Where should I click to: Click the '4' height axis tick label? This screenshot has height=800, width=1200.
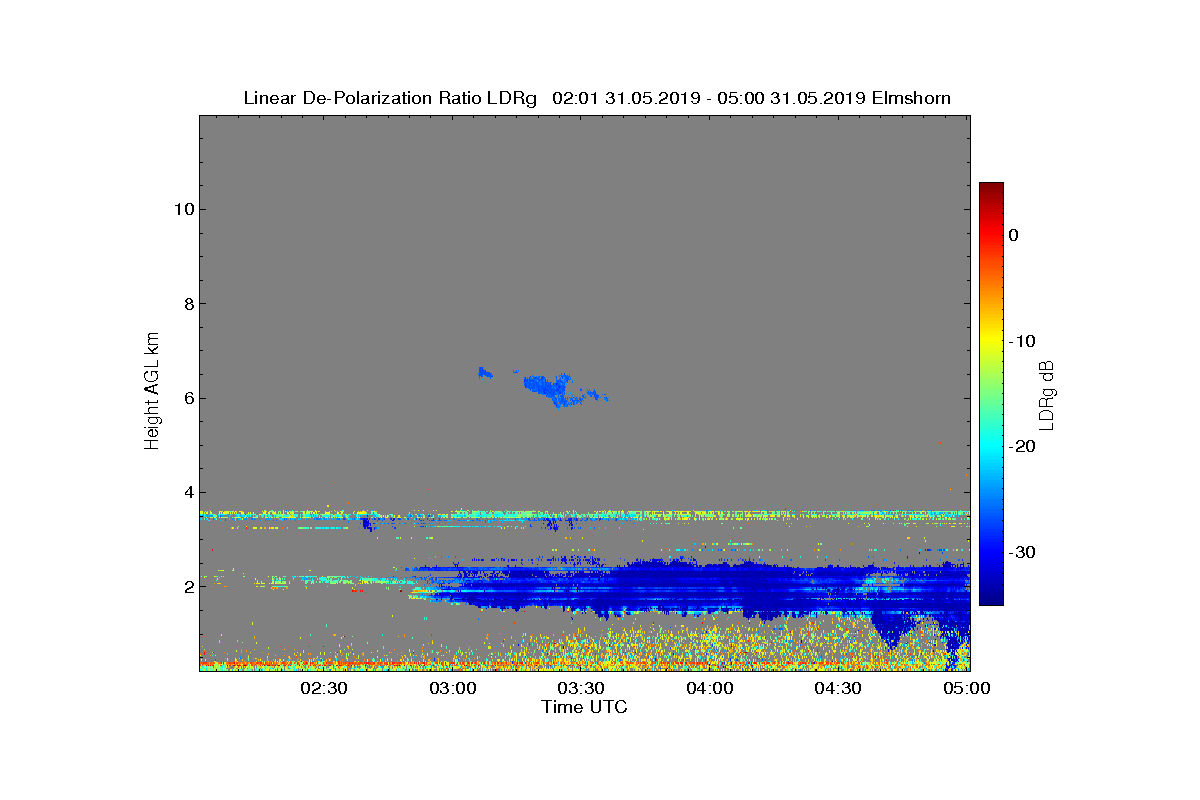coord(189,492)
